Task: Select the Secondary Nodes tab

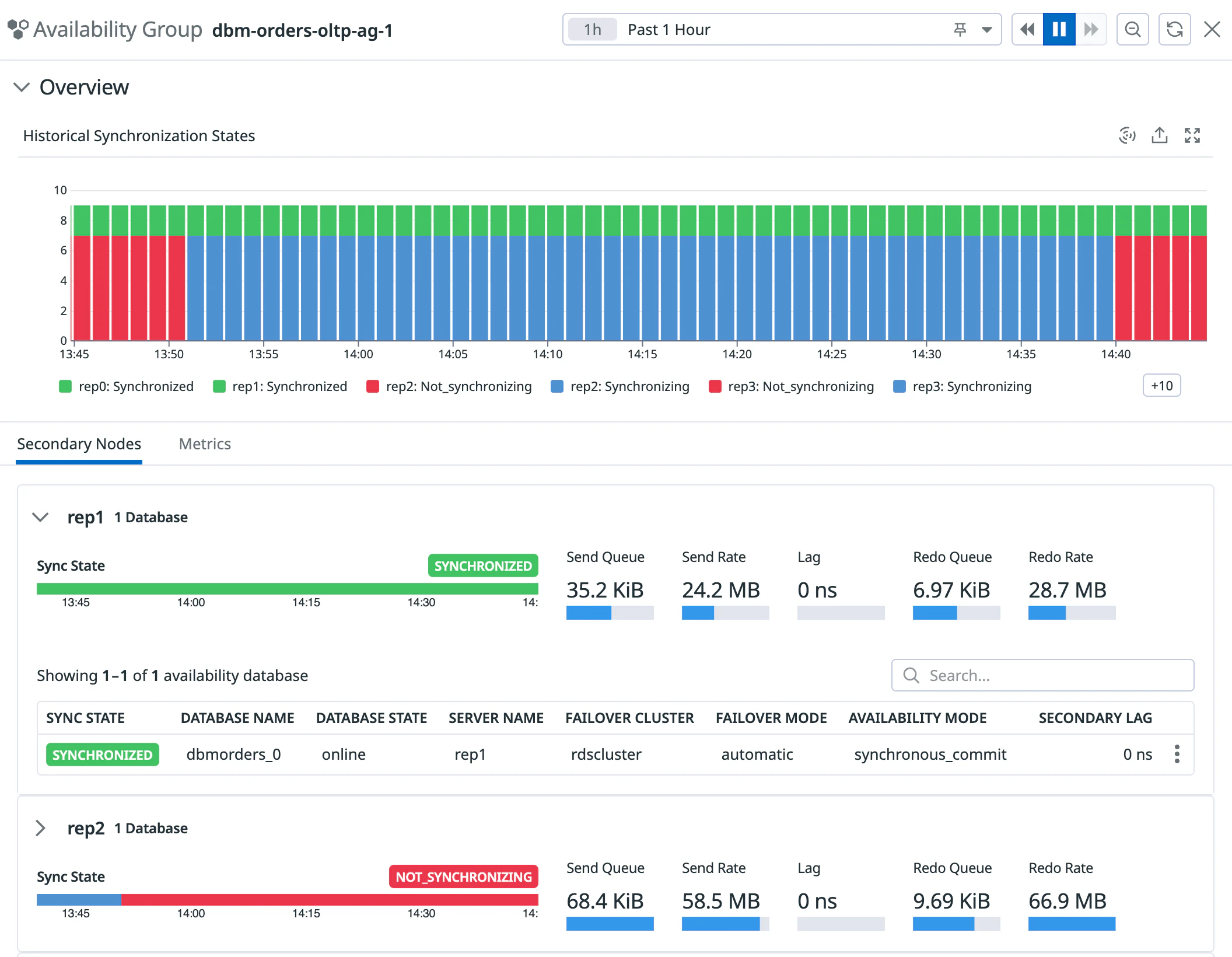Action: click(79, 444)
